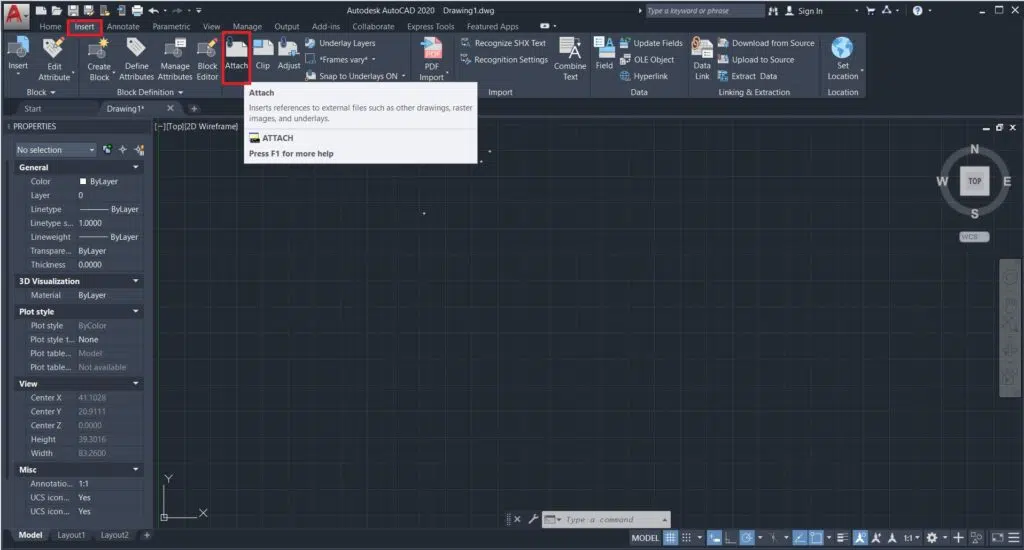The height and width of the screenshot is (550, 1024).
Task: Click the Define Attributes icon
Action: pyautogui.click(x=136, y=58)
